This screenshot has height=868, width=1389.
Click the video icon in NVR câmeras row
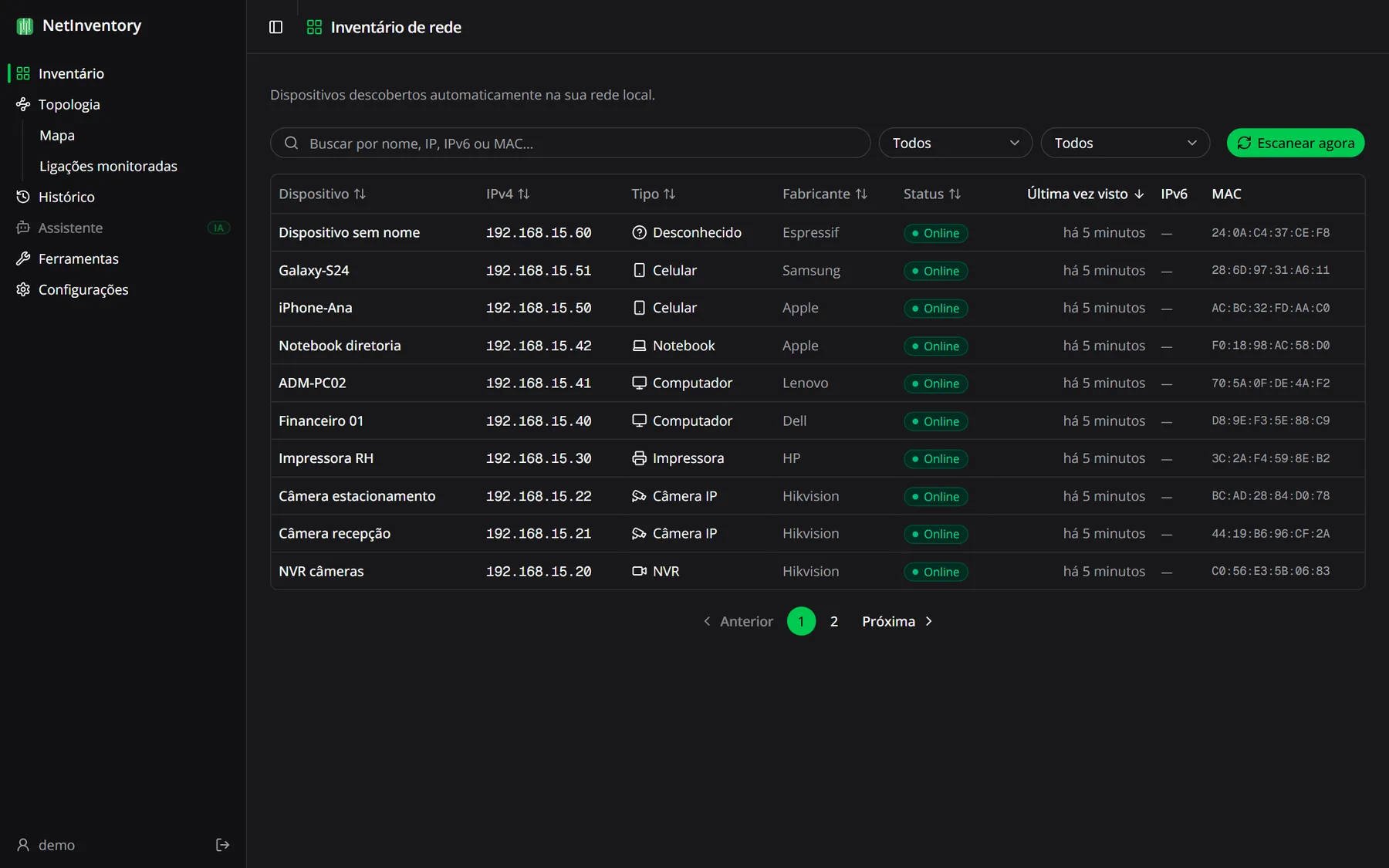(639, 571)
